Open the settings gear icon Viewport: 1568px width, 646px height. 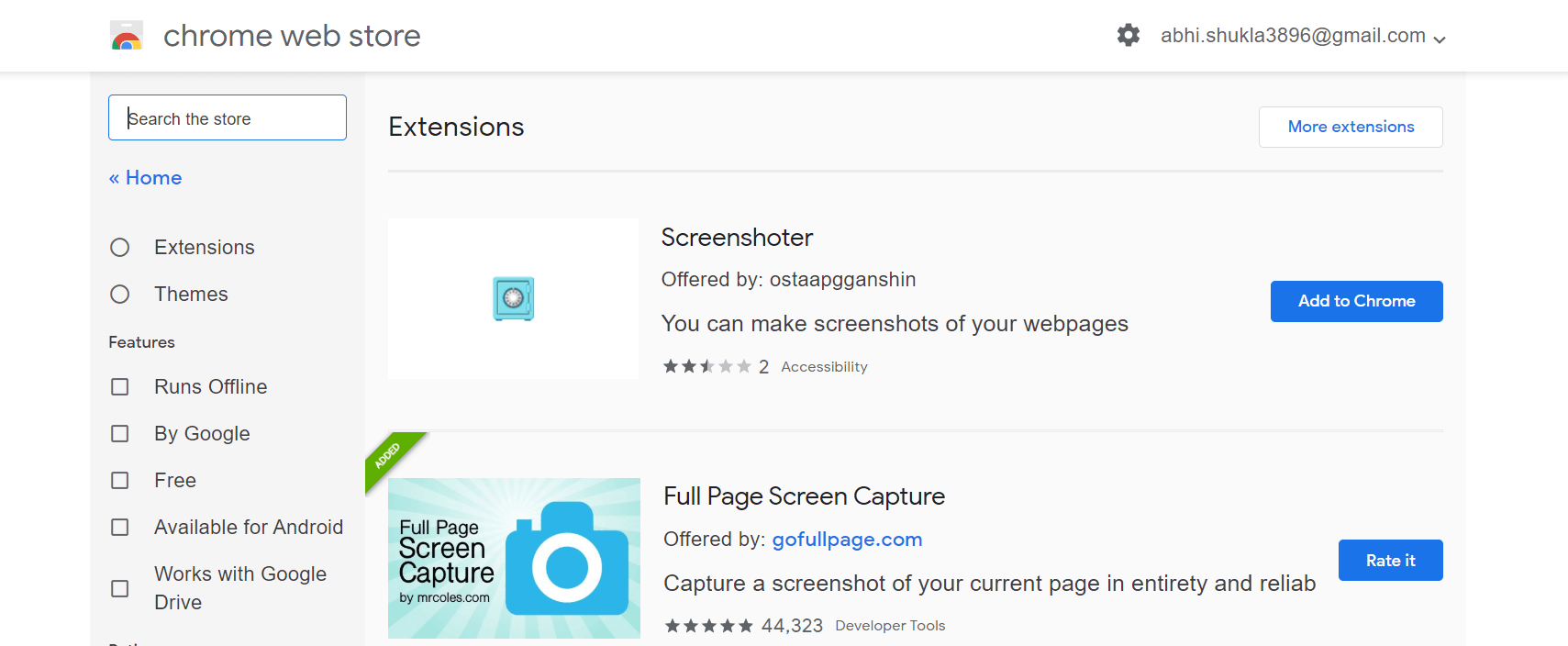point(1129,36)
